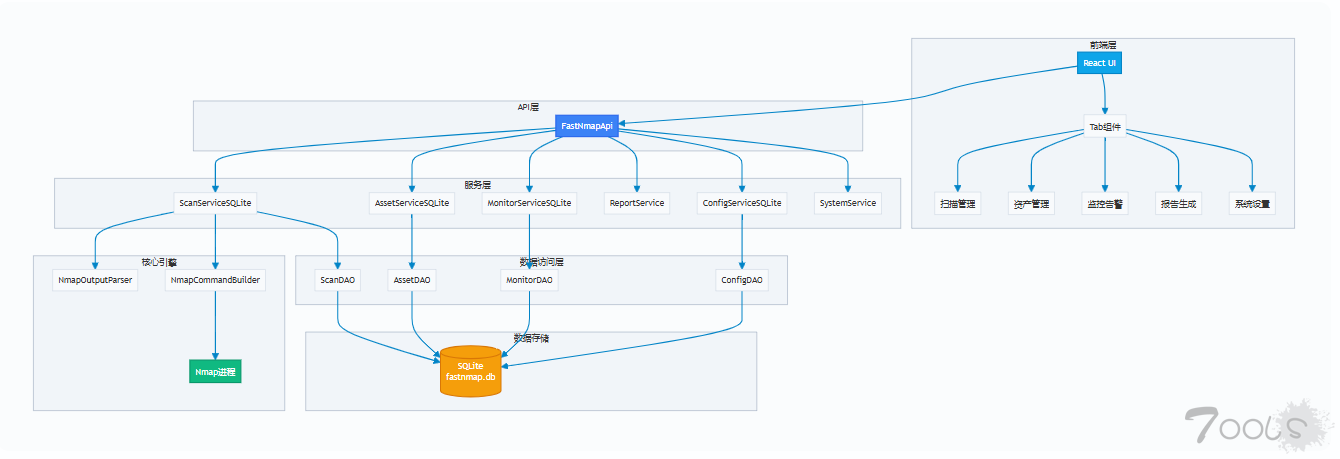Click the NmapOutputParser node
This screenshot has height=459, width=1340.
pos(94,280)
